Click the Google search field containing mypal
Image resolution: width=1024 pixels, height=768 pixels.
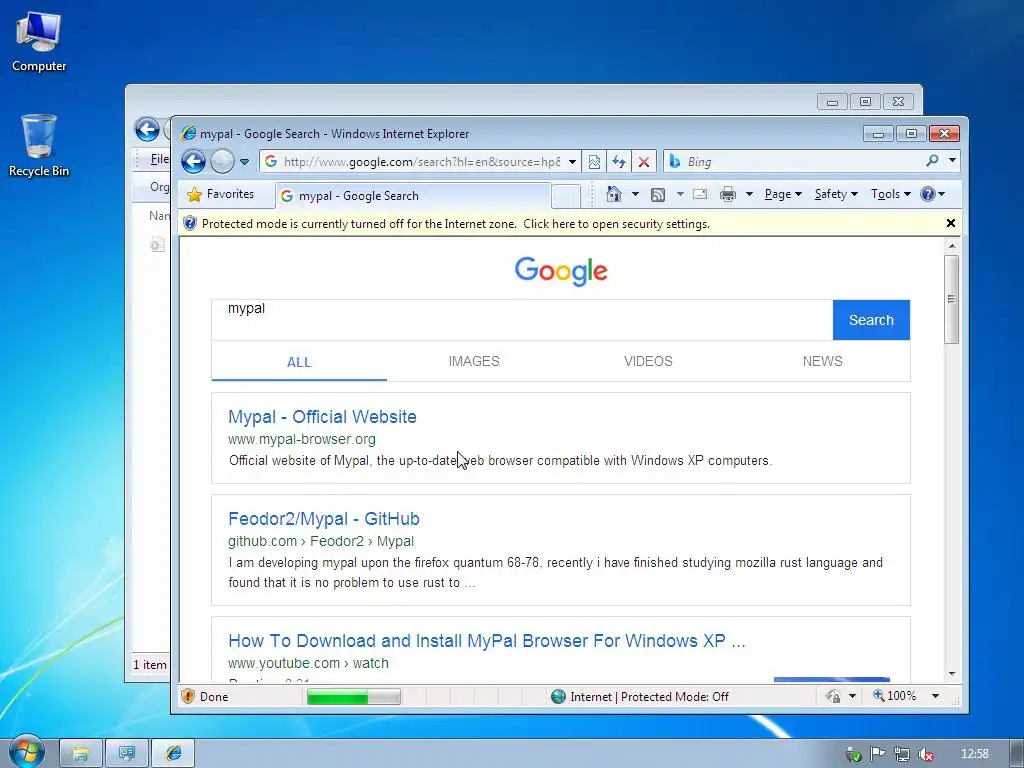tap(522, 320)
